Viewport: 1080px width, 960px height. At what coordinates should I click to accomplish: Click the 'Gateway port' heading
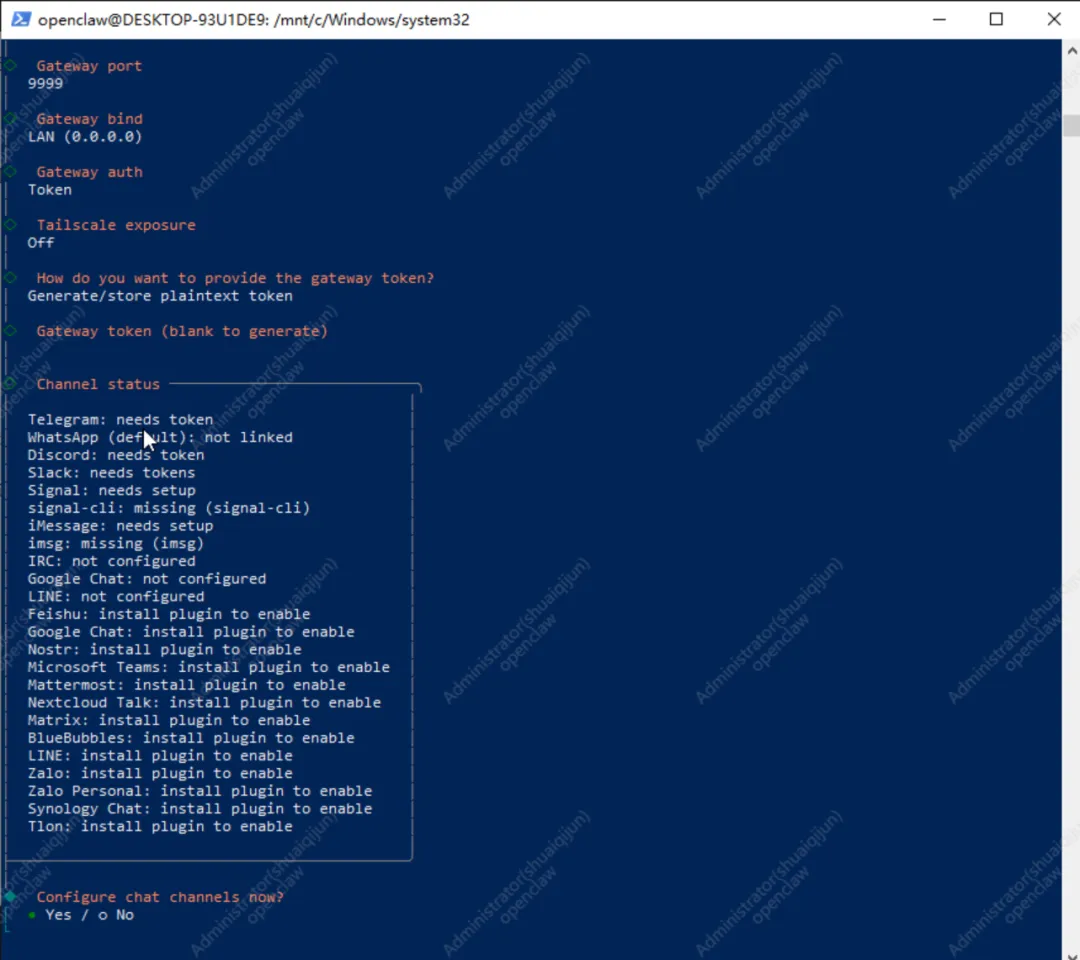tap(89, 65)
